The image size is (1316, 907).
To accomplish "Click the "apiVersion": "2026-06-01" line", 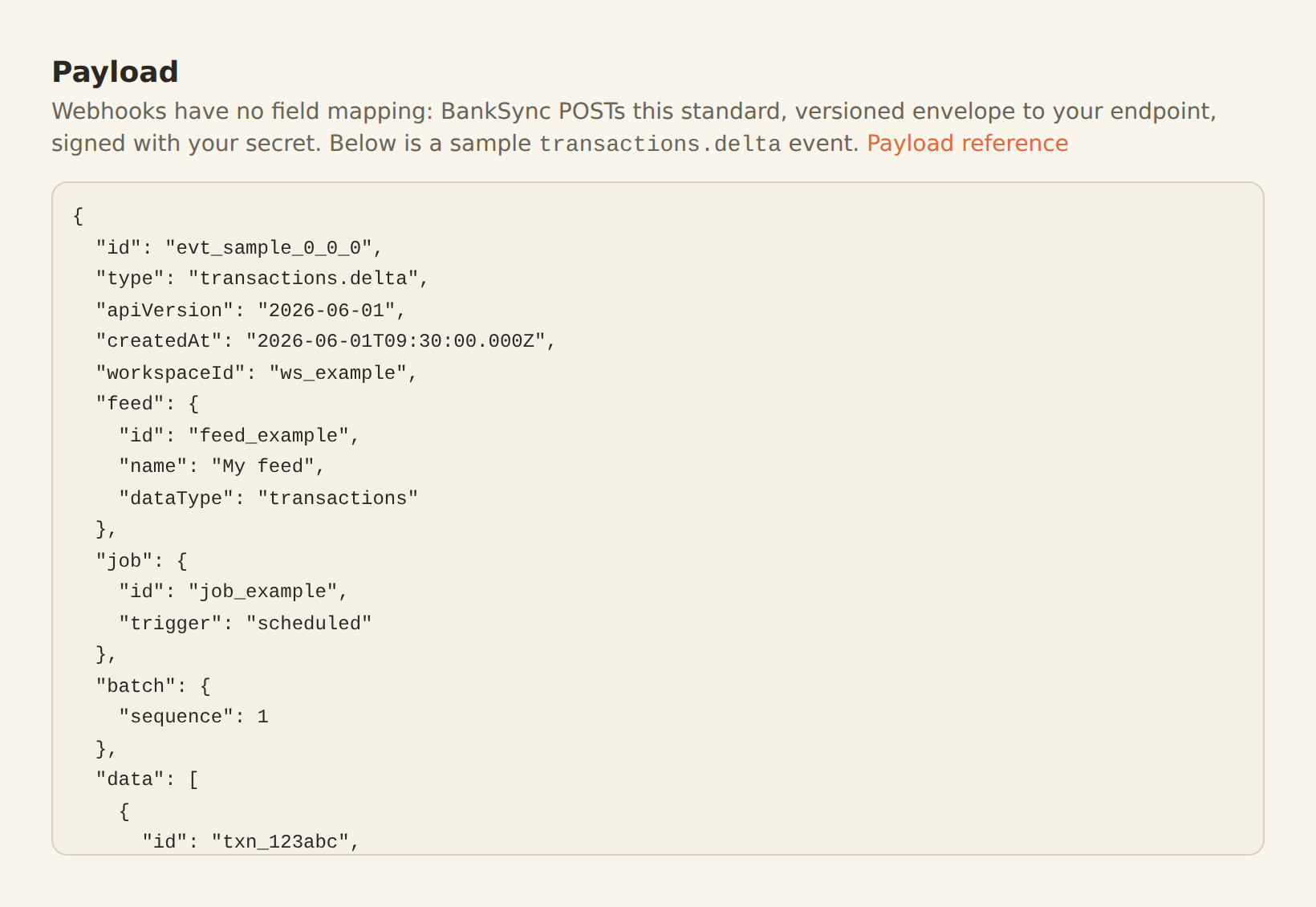I will [251, 310].
